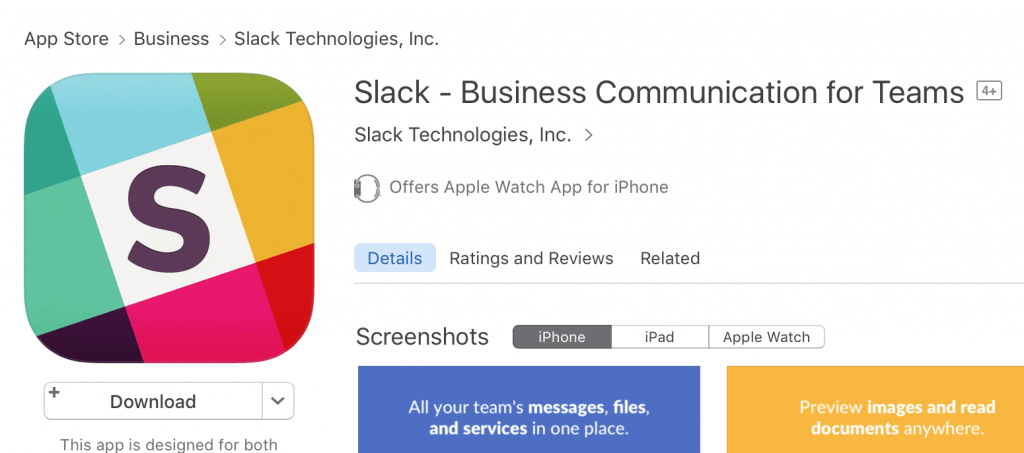The height and width of the screenshot is (453, 1024).
Task: Open Slack Technologies, Inc. developer link
Action: 463,135
